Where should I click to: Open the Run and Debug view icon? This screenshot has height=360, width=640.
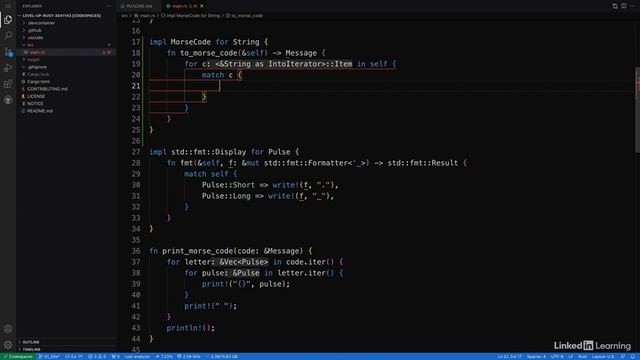tap(8, 68)
